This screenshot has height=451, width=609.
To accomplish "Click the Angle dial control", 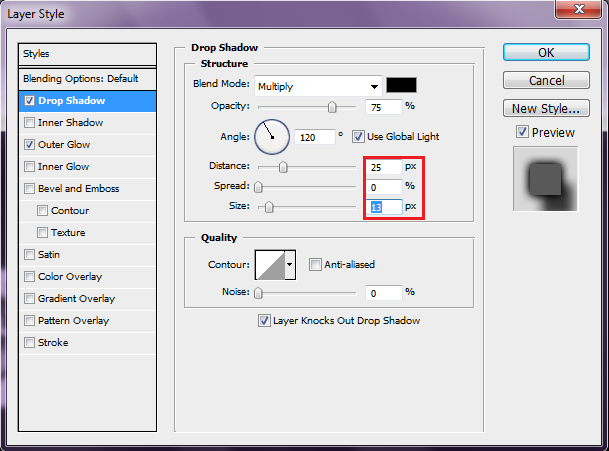I will (x=272, y=137).
